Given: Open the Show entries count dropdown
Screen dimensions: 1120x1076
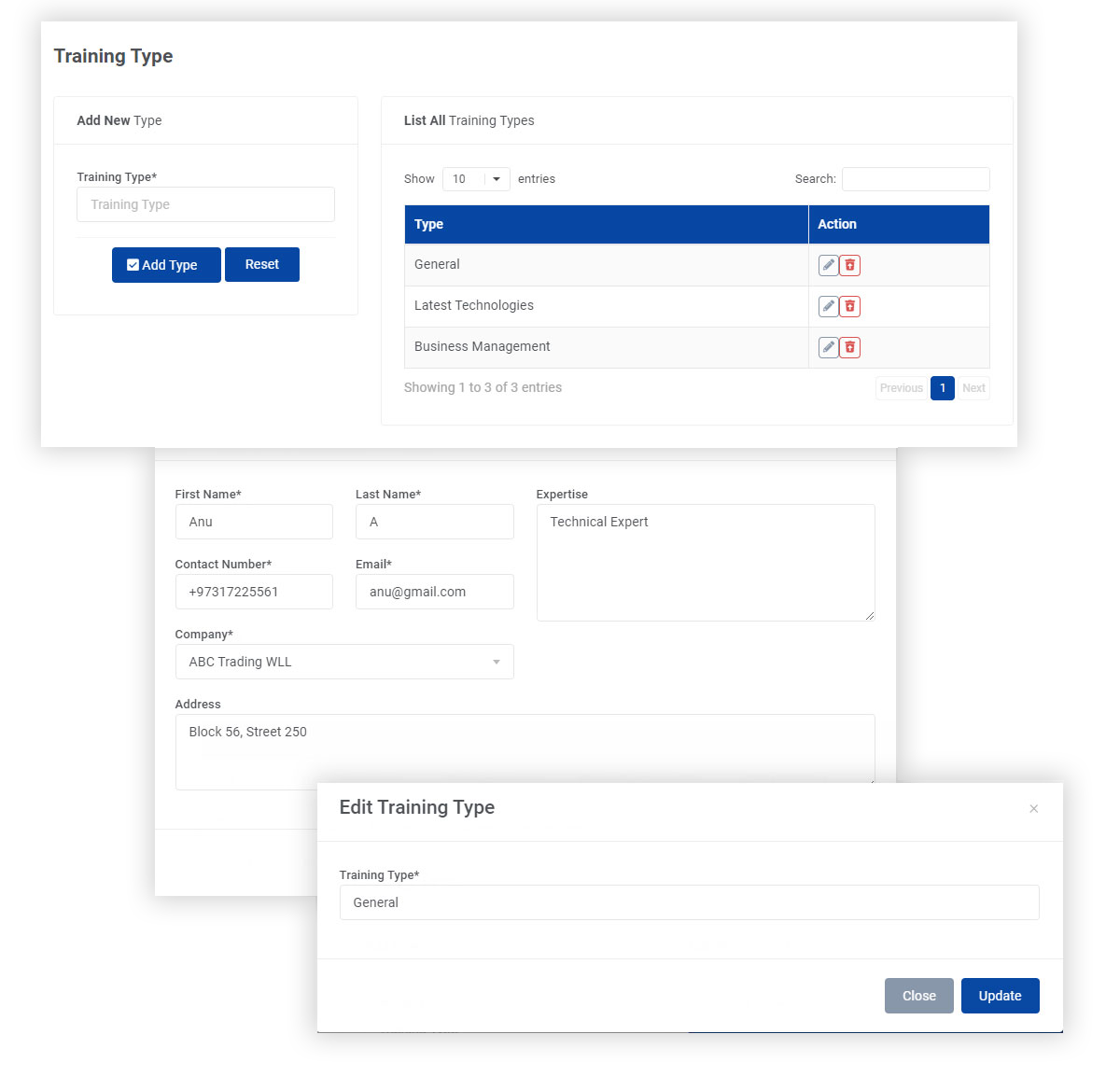Looking at the screenshot, I should tap(476, 179).
